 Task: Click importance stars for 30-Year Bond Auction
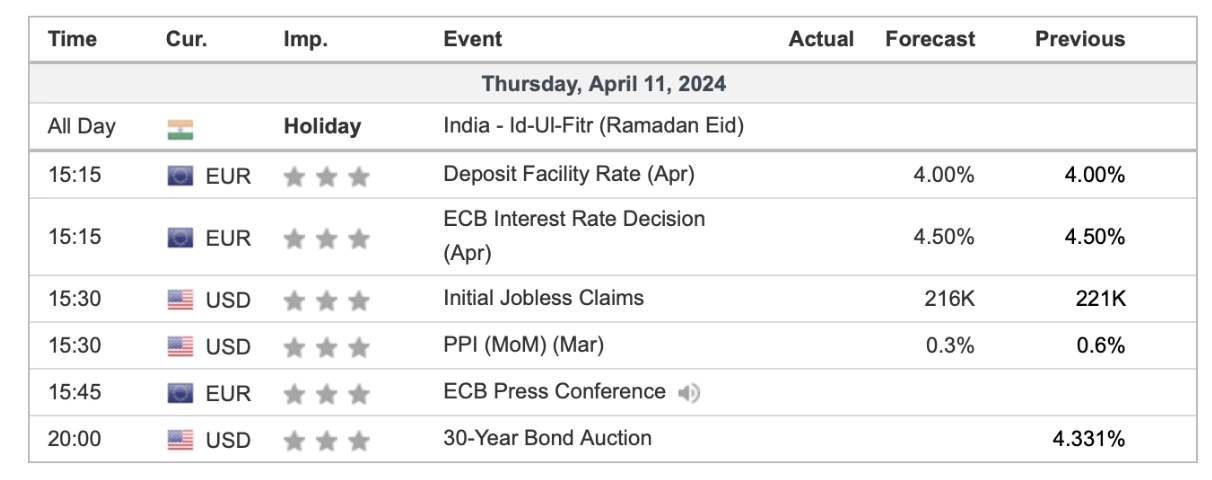tap(326, 438)
